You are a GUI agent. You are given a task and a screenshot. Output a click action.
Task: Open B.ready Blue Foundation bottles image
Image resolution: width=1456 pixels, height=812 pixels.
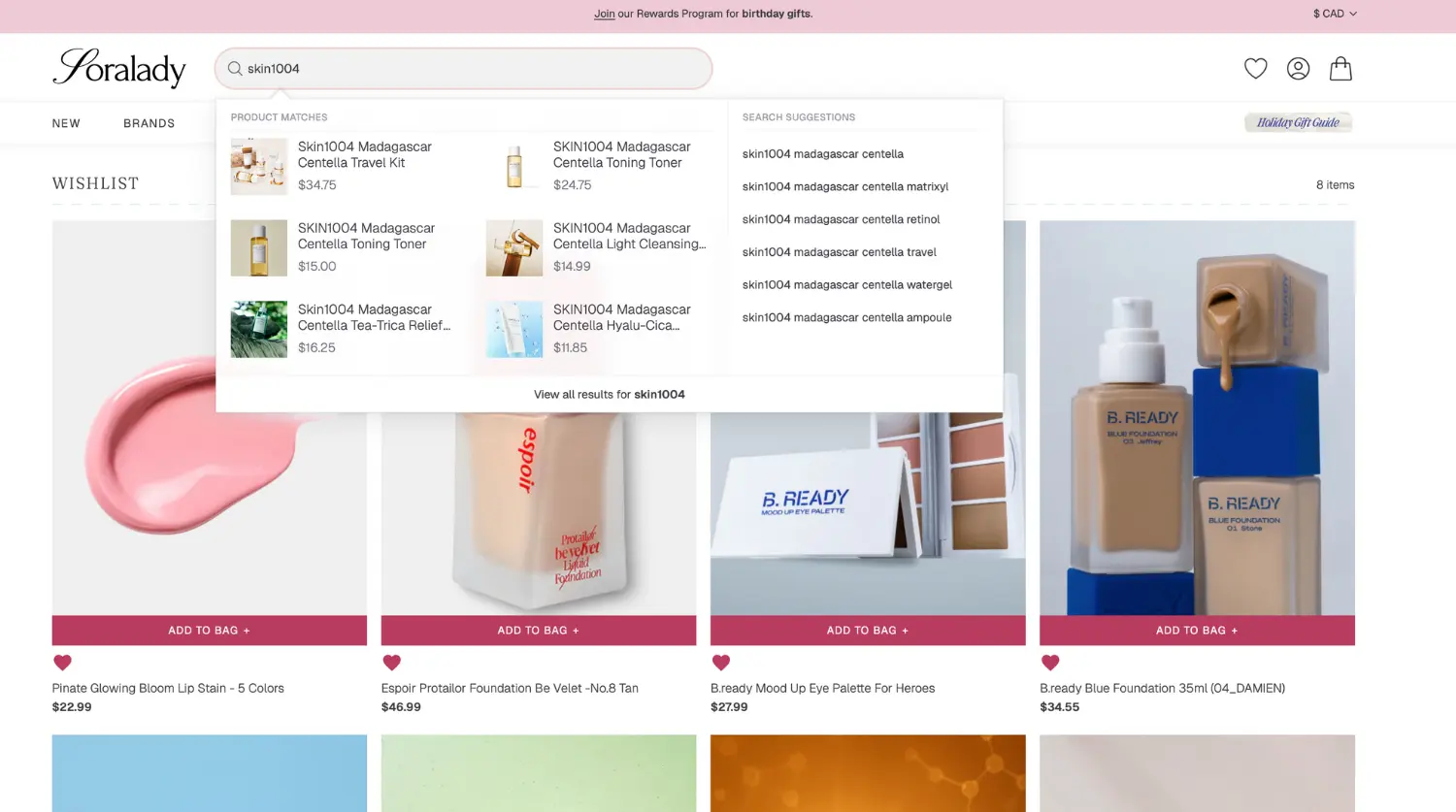1197,418
